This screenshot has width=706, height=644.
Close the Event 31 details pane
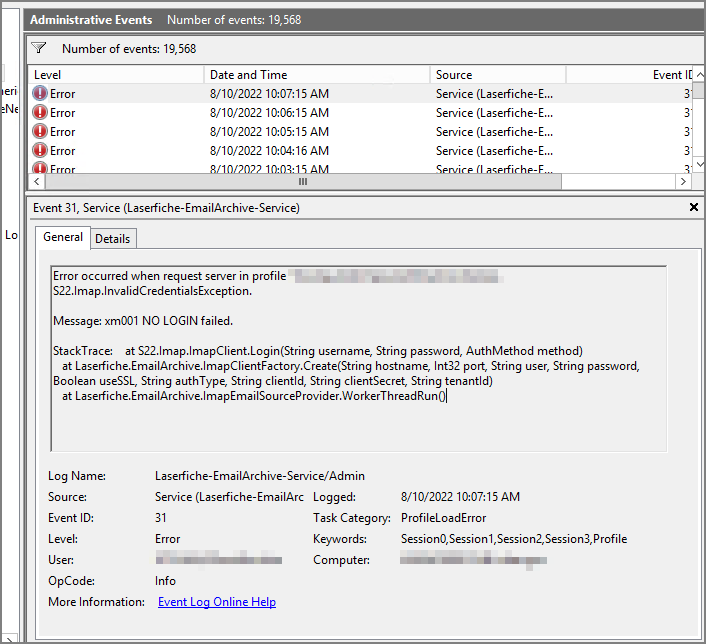point(694,207)
